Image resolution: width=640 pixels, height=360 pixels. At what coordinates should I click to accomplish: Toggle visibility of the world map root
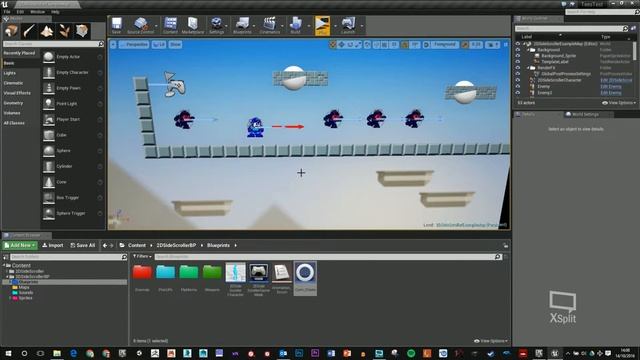(518, 43)
